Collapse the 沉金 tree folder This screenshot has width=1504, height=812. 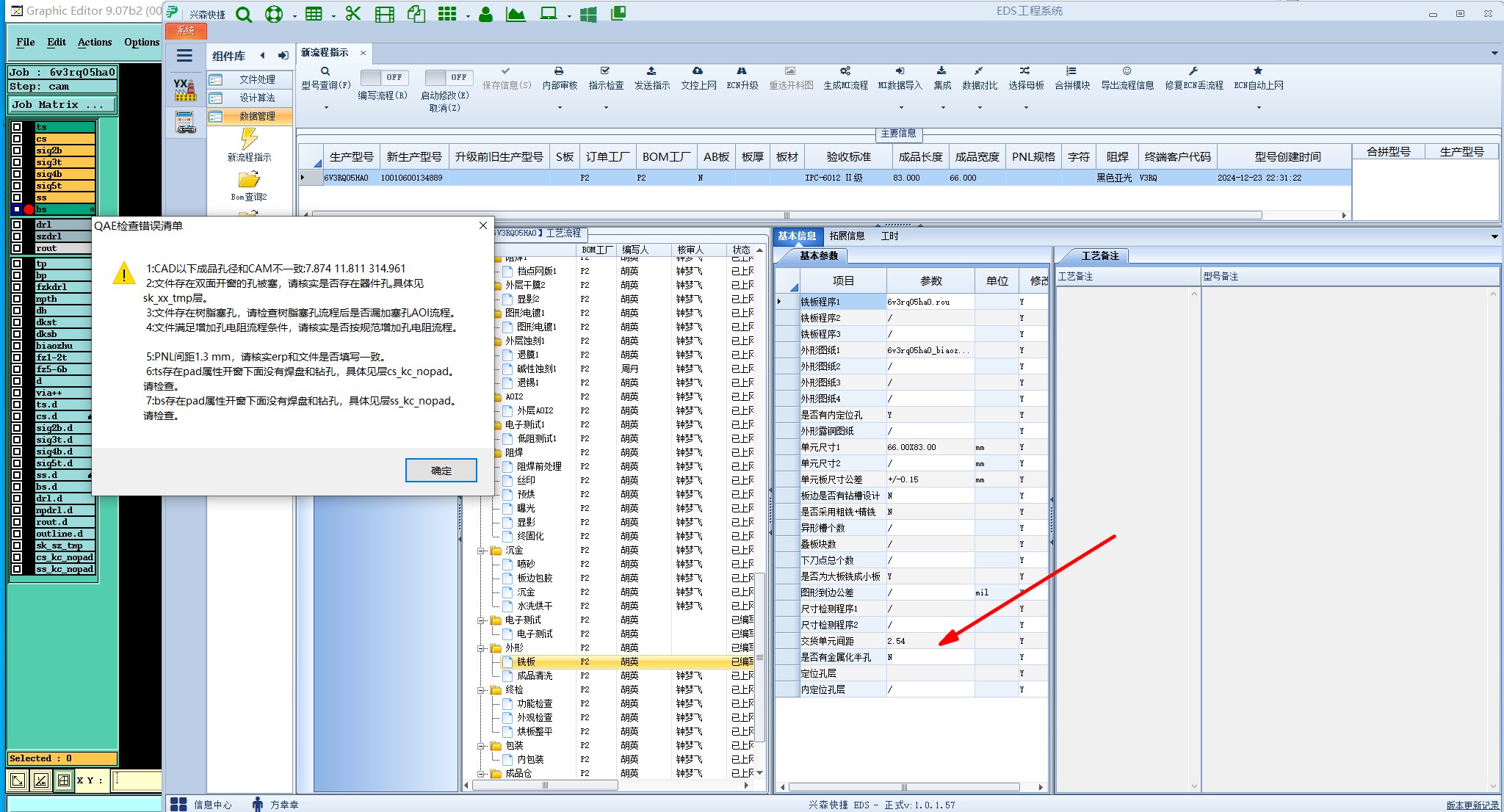pos(482,551)
